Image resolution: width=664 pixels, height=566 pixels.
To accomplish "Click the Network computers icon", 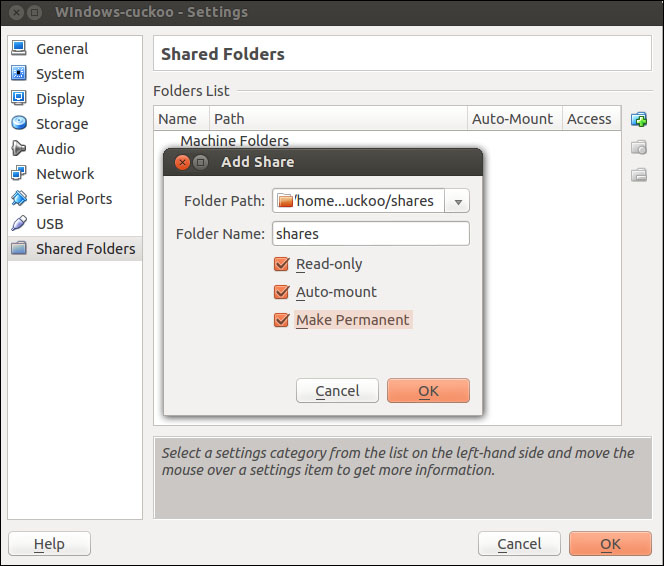I will pos(19,173).
